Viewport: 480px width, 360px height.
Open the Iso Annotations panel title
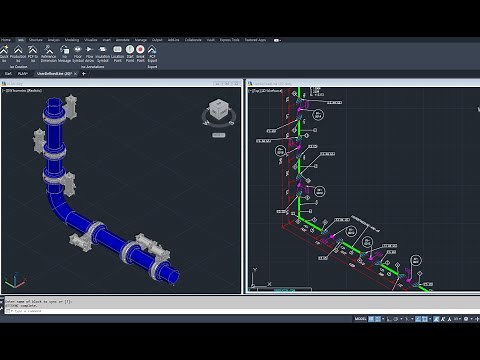[x=93, y=67]
